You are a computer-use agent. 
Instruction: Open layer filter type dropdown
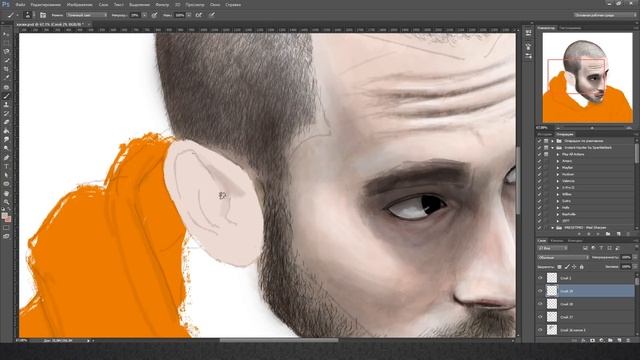point(553,248)
